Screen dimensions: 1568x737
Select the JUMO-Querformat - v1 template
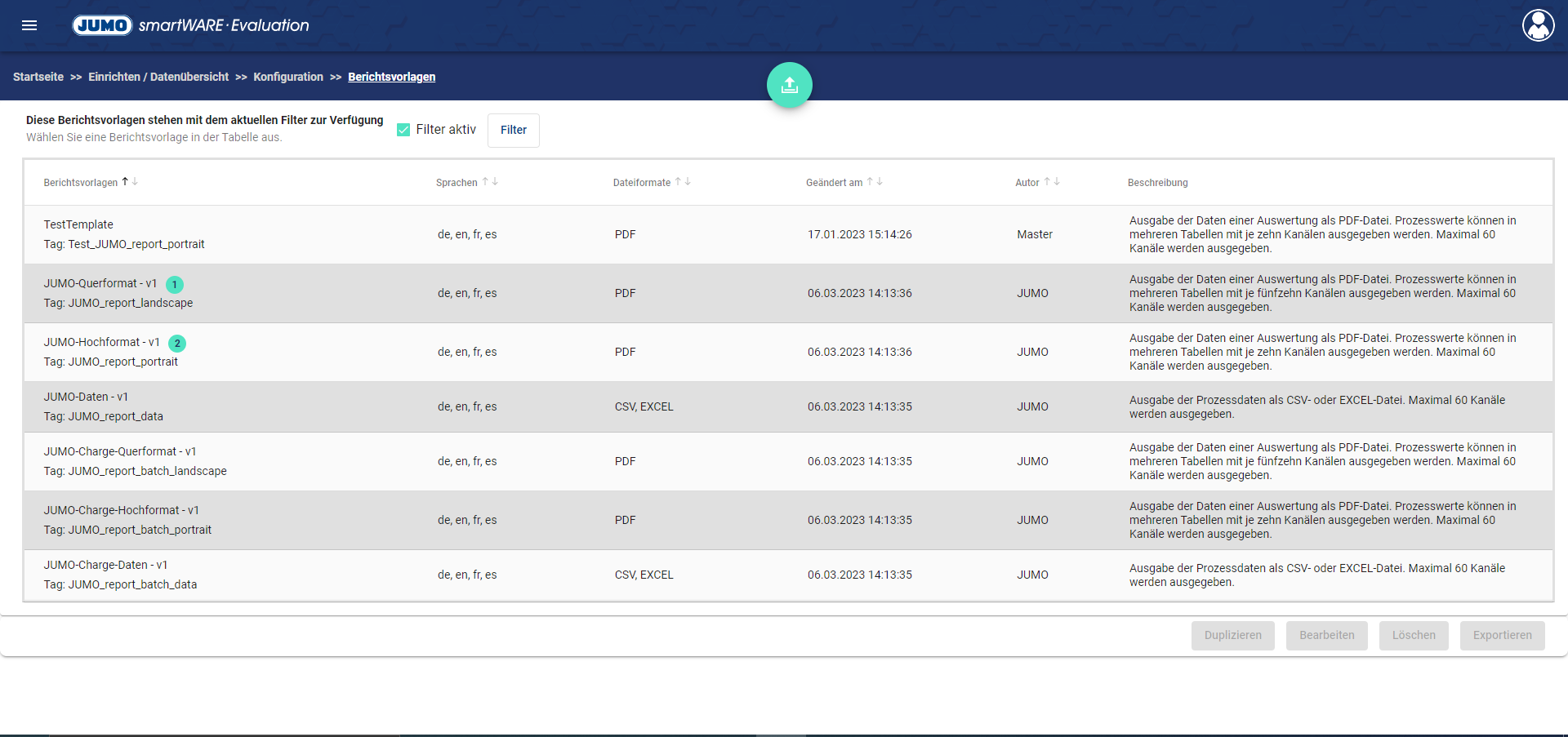(x=788, y=293)
